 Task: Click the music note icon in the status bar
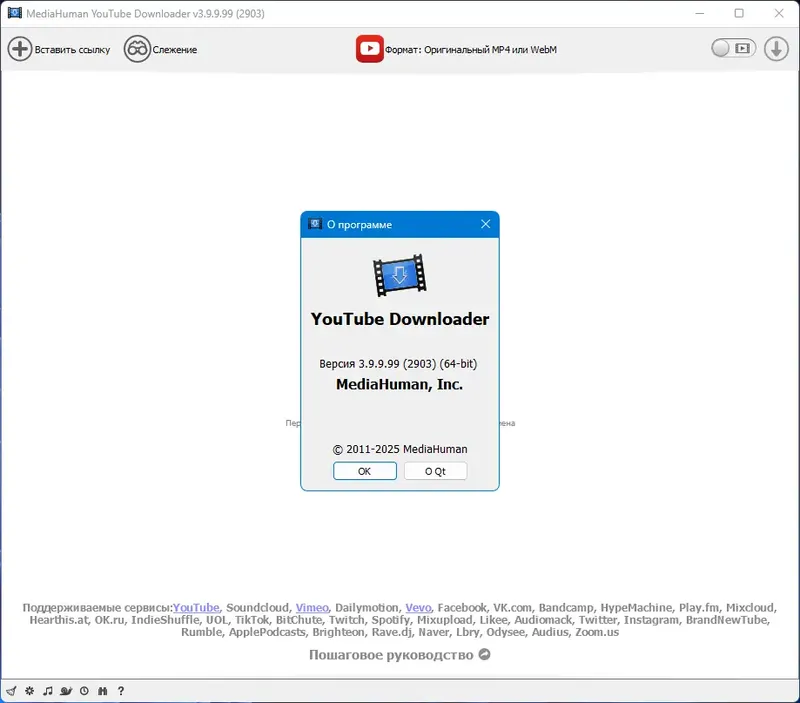pyautogui.click(x=48, y=691)
